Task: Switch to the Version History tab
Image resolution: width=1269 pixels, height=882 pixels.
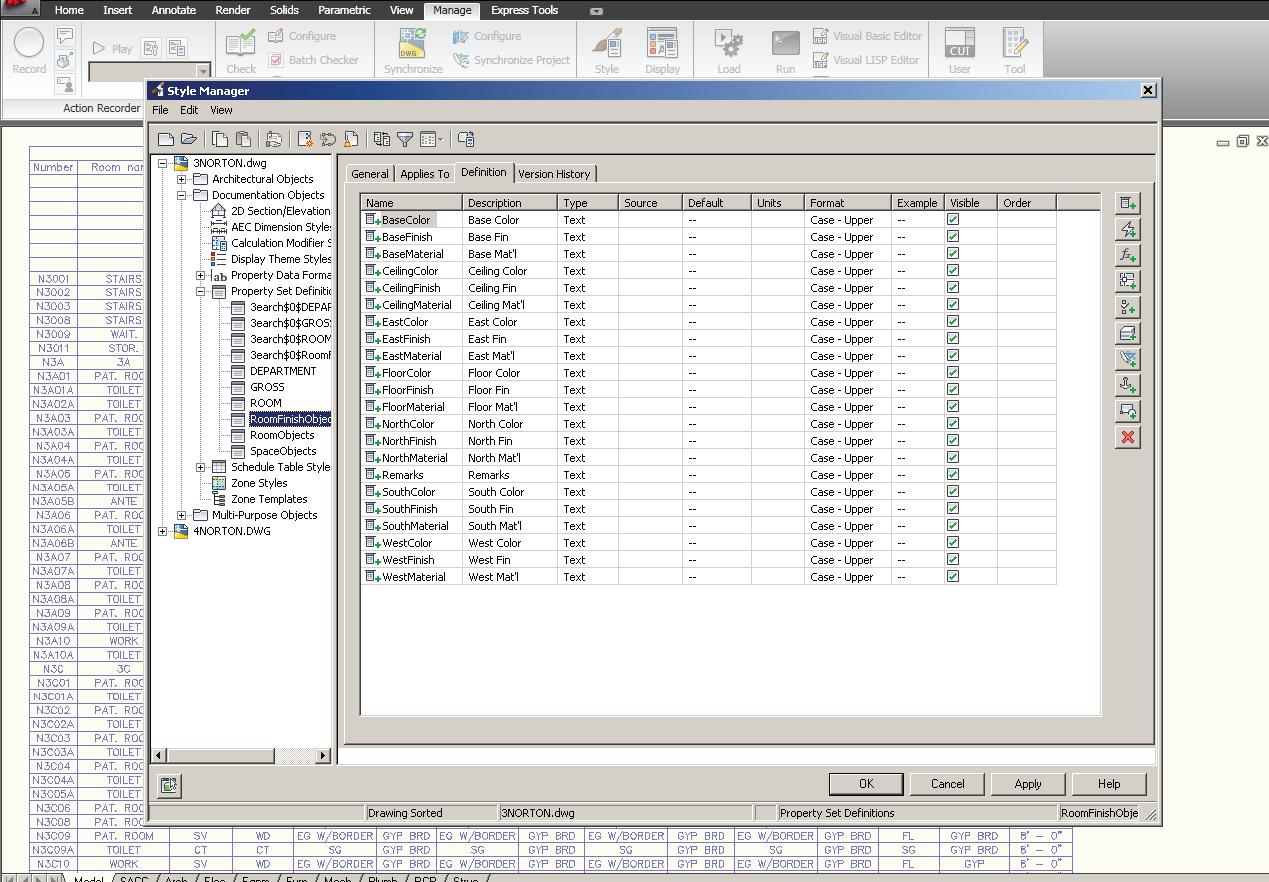Action: tap(554, 174)
